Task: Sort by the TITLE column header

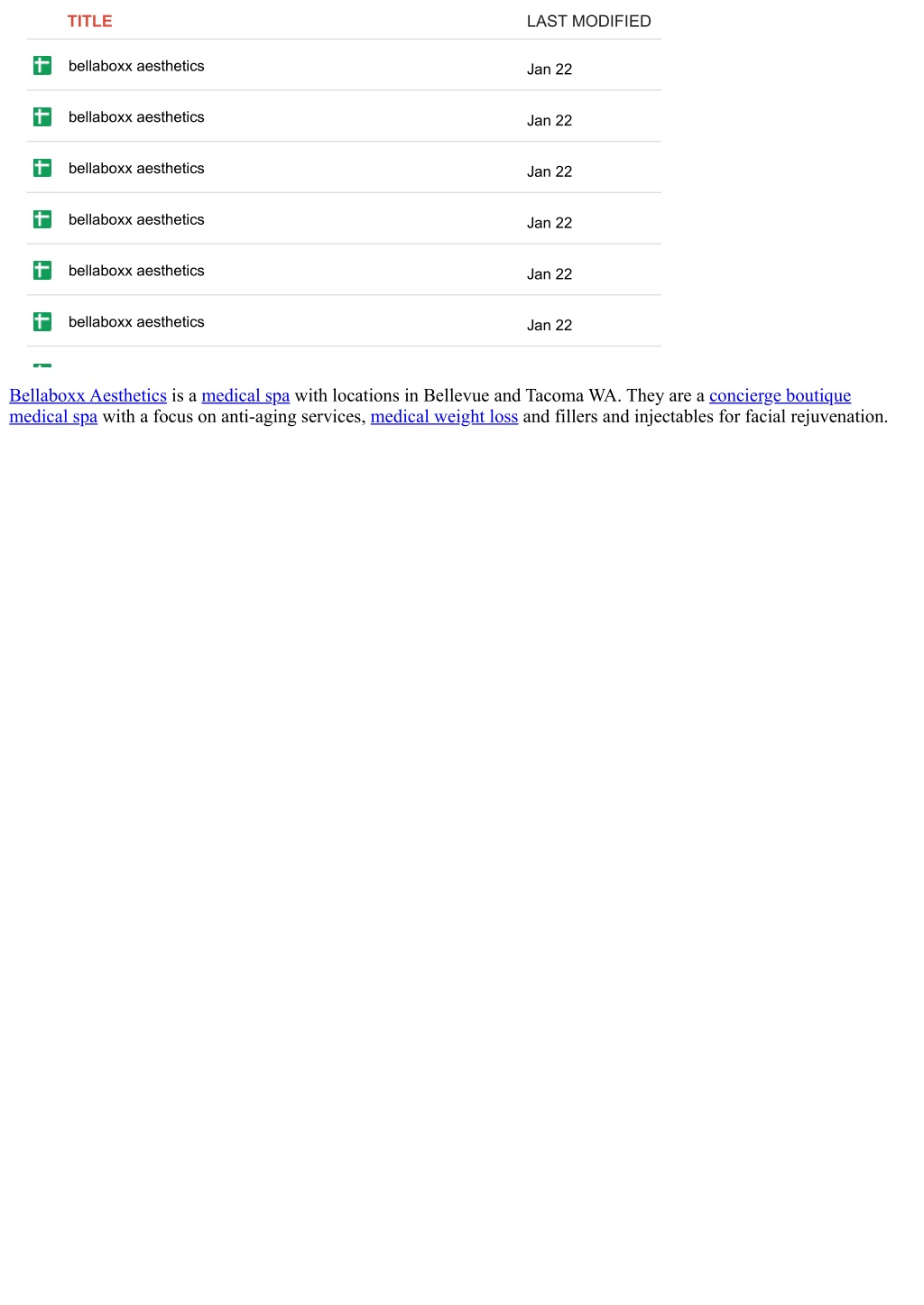Action: point(90,21)
